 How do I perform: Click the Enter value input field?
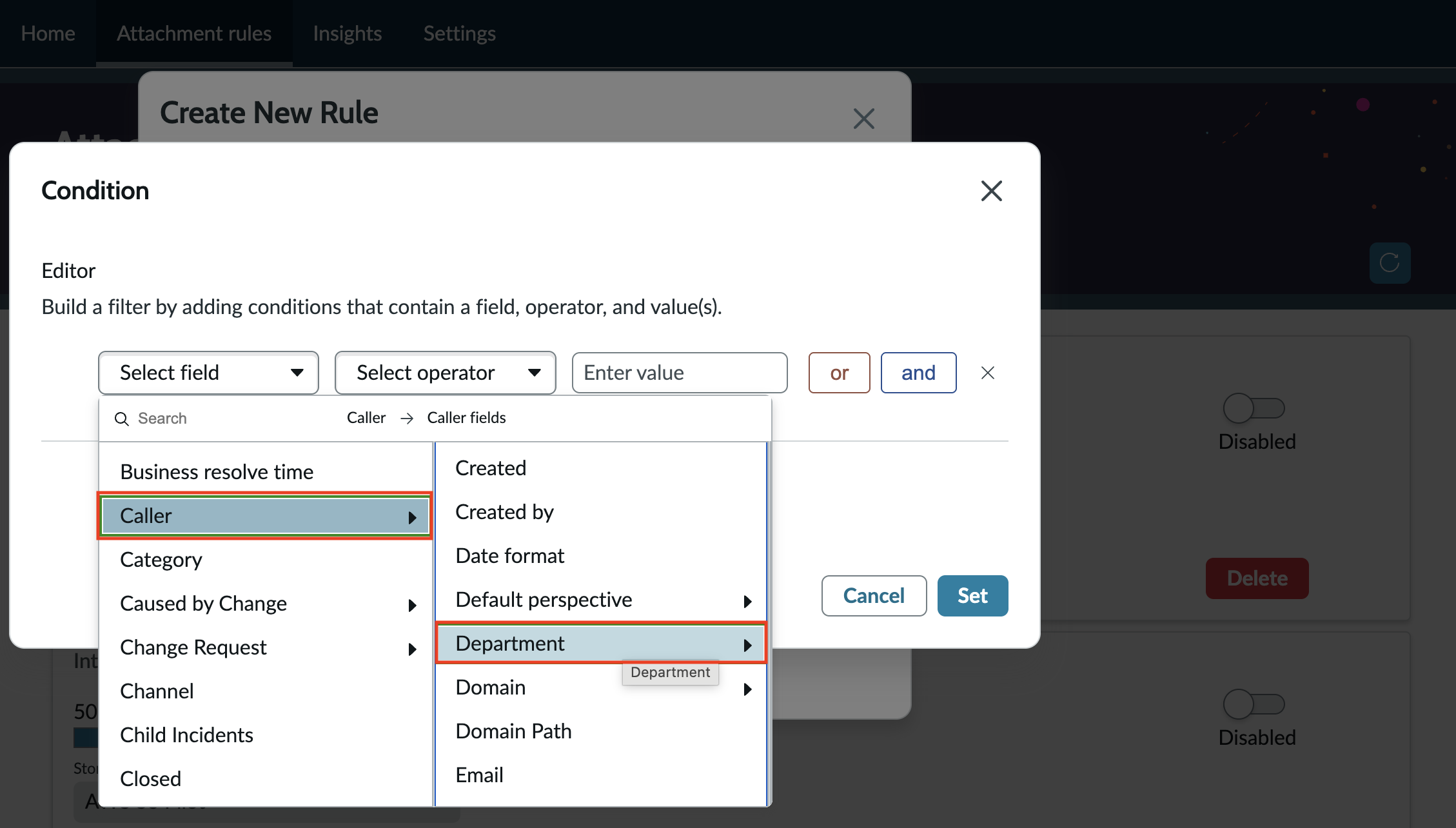(680, 373)
